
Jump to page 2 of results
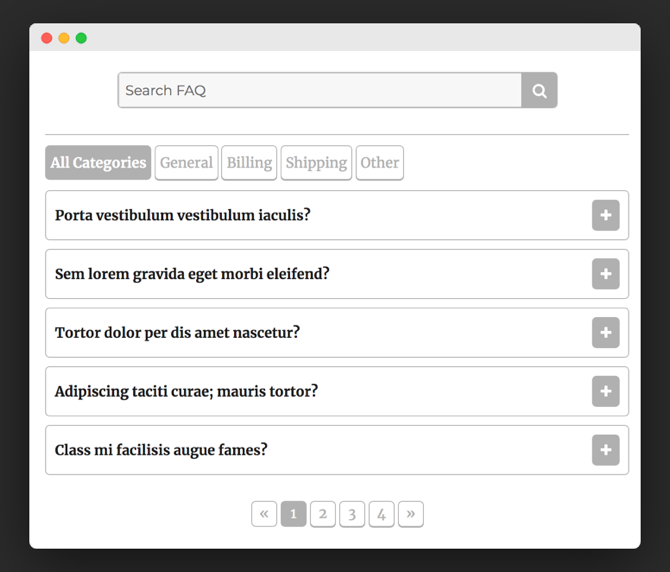point(323,514)
